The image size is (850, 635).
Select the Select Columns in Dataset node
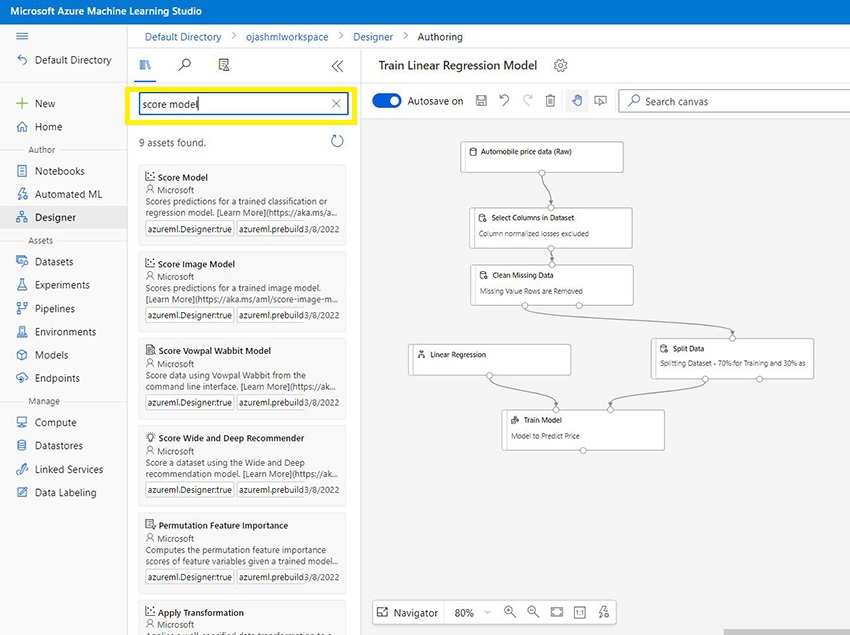click(551, 228)
